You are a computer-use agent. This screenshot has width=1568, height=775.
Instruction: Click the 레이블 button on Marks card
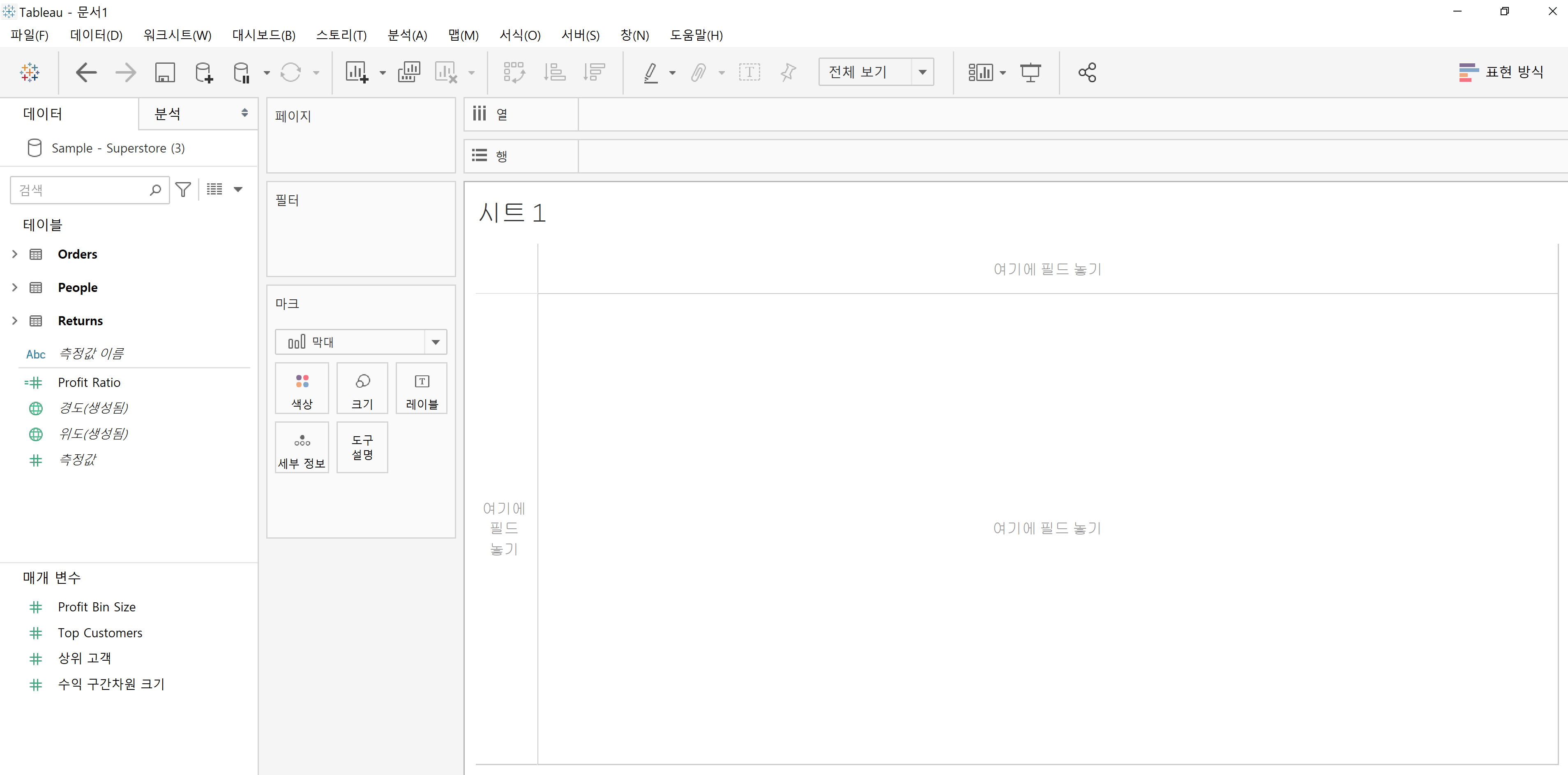pos(421,389)
